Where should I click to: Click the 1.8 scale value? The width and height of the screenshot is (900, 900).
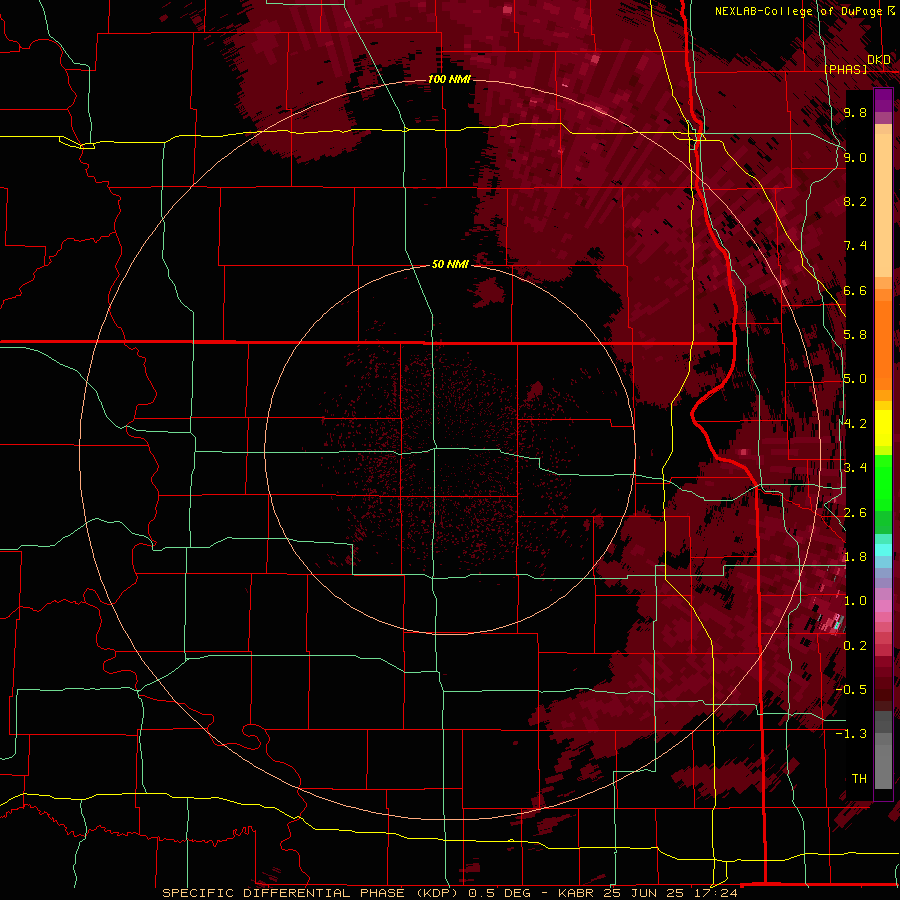855,557
